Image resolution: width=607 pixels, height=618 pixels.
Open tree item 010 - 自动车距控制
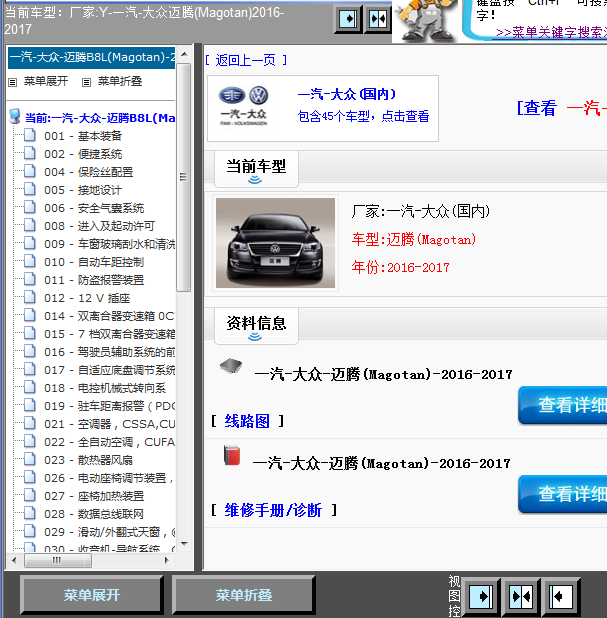click(x=94, y=262)
